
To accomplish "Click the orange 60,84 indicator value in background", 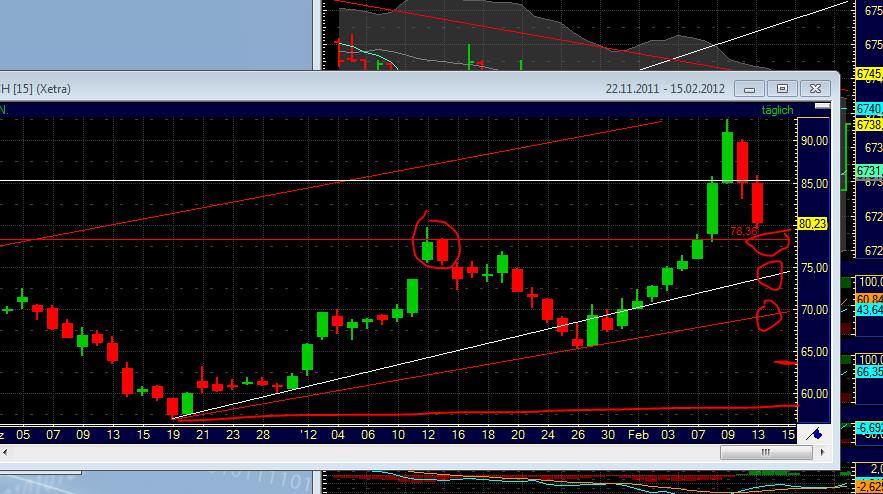I will click(869, 298).
